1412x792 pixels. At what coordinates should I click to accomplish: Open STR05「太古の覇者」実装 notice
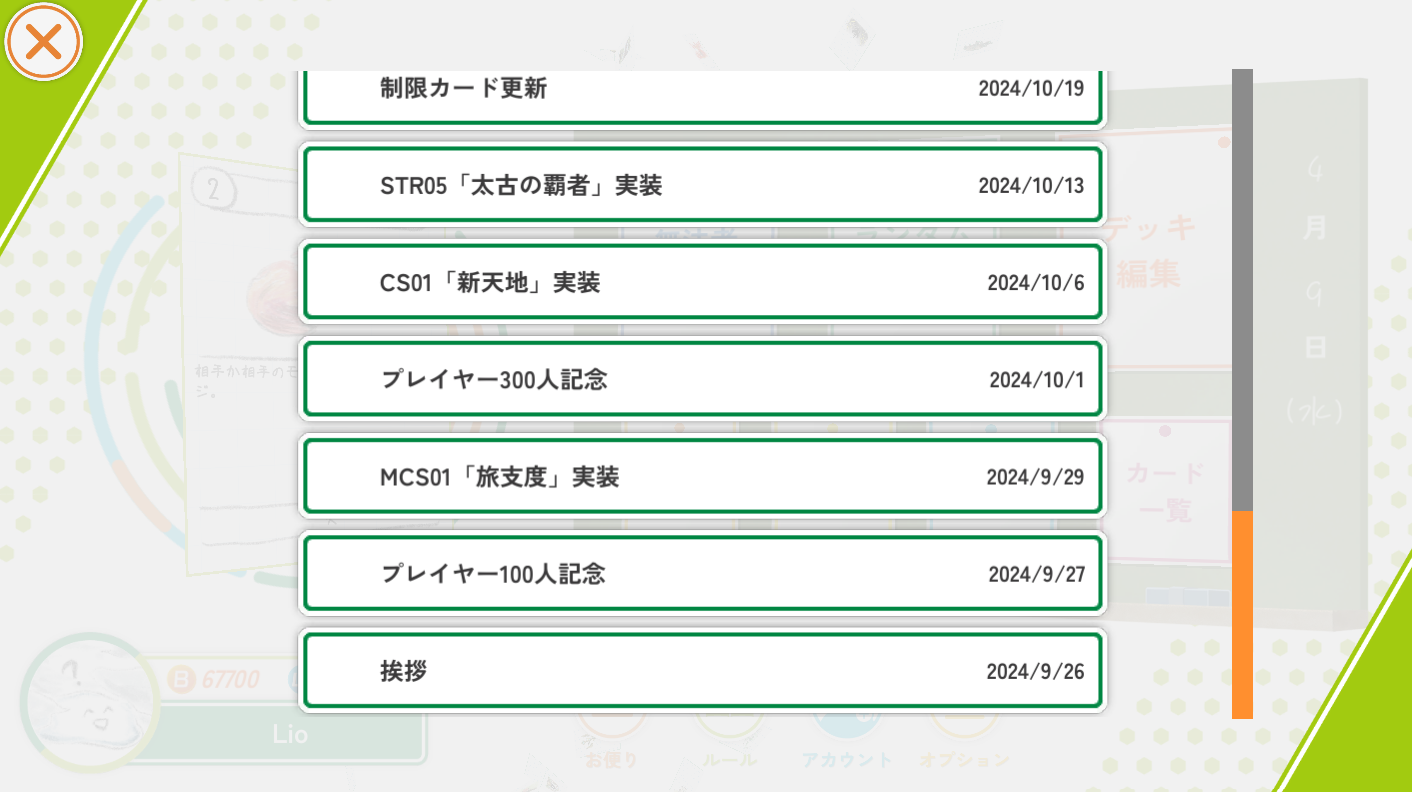pyautogui.click(x=702, y=185)
